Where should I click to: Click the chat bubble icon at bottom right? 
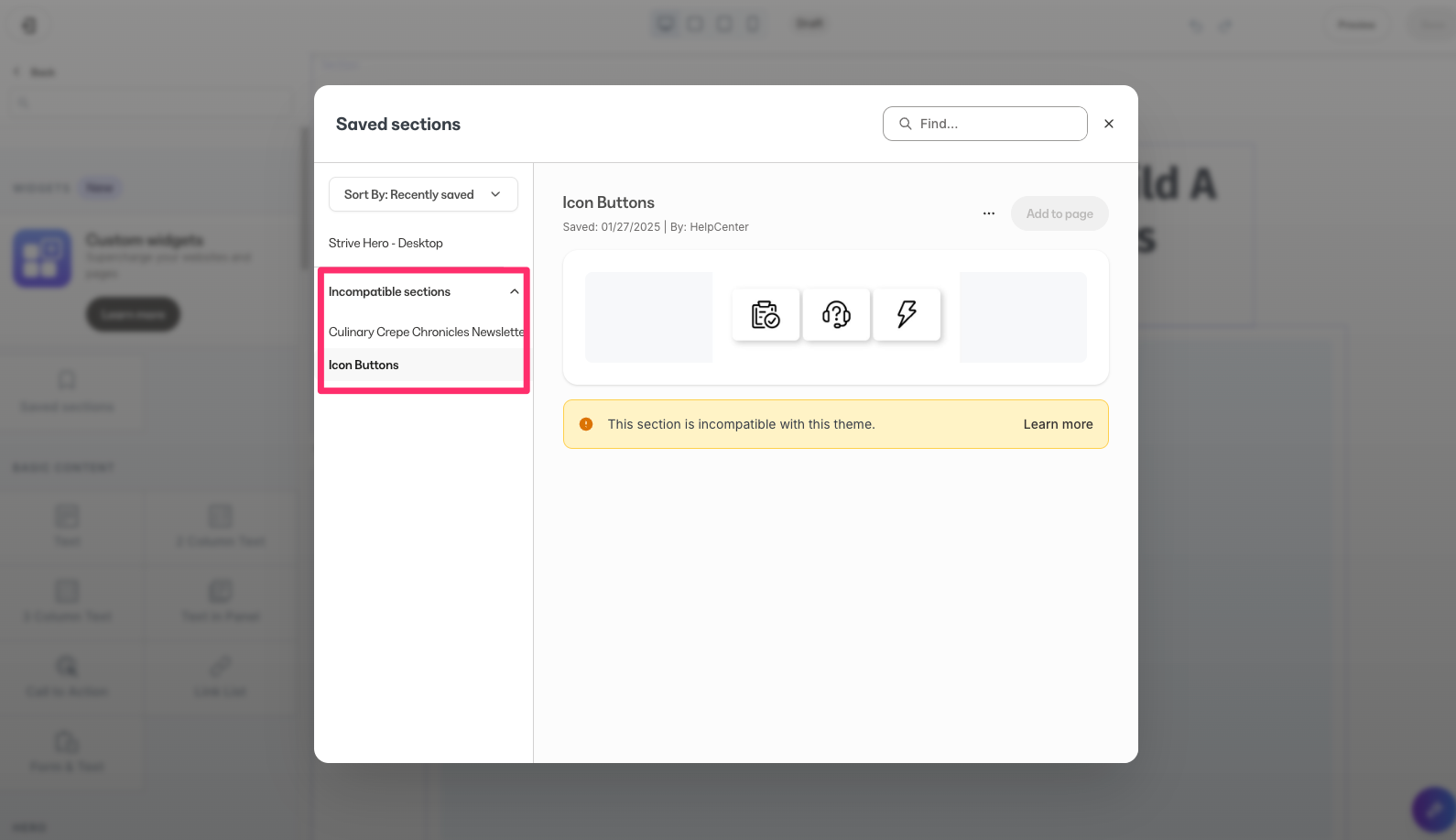pos(1433,809)
